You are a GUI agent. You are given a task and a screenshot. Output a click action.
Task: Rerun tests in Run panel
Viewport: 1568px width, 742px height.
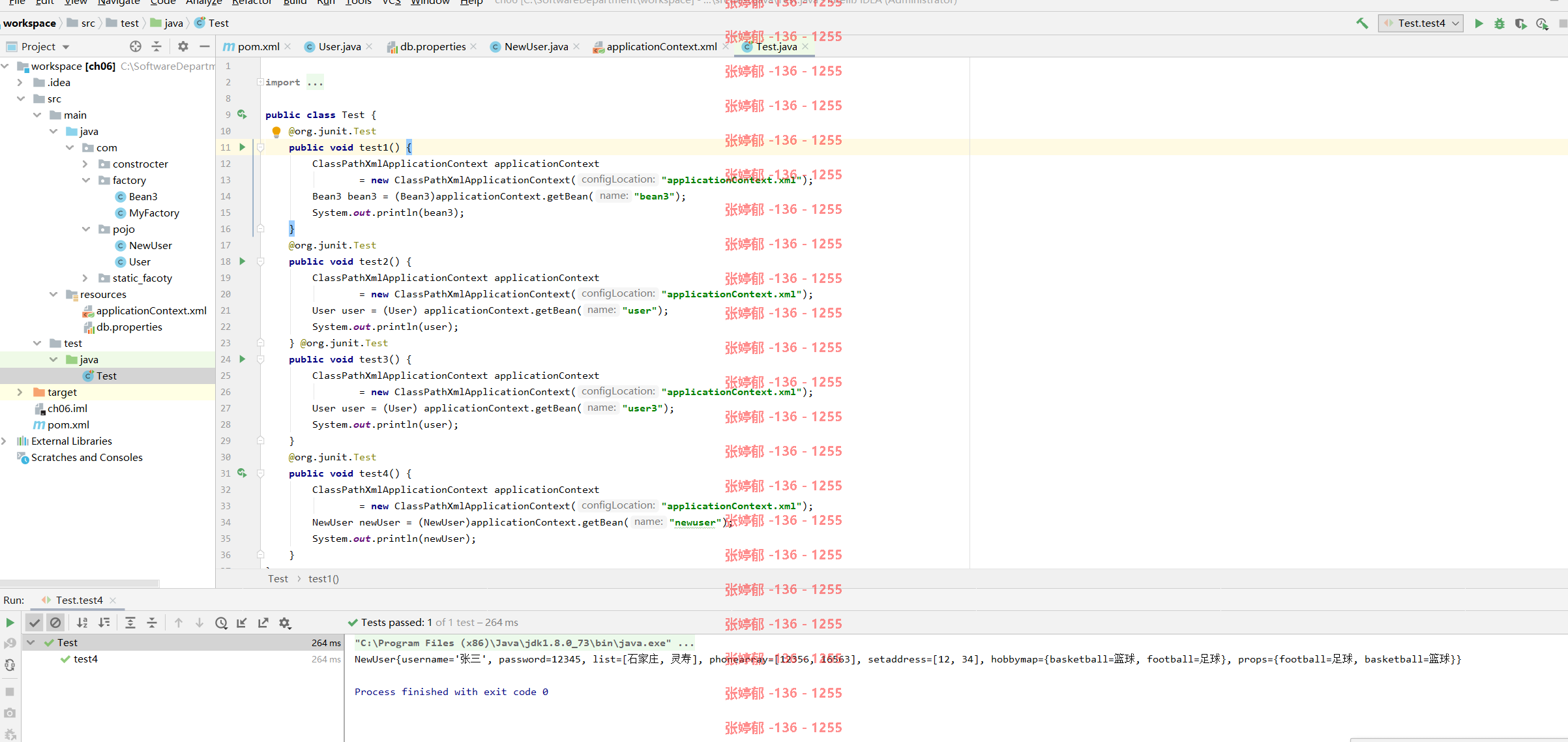[10, 623]
